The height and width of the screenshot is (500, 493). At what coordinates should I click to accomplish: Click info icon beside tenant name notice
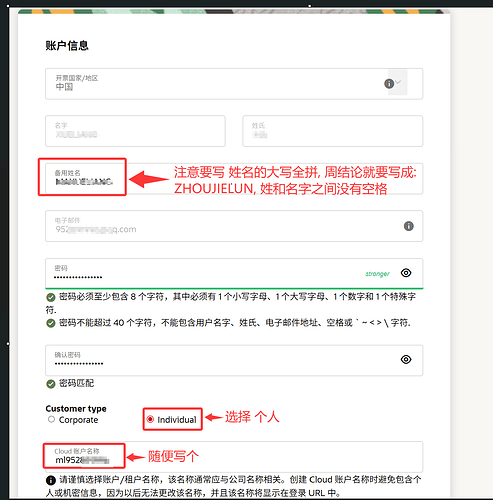click(51, 480)
